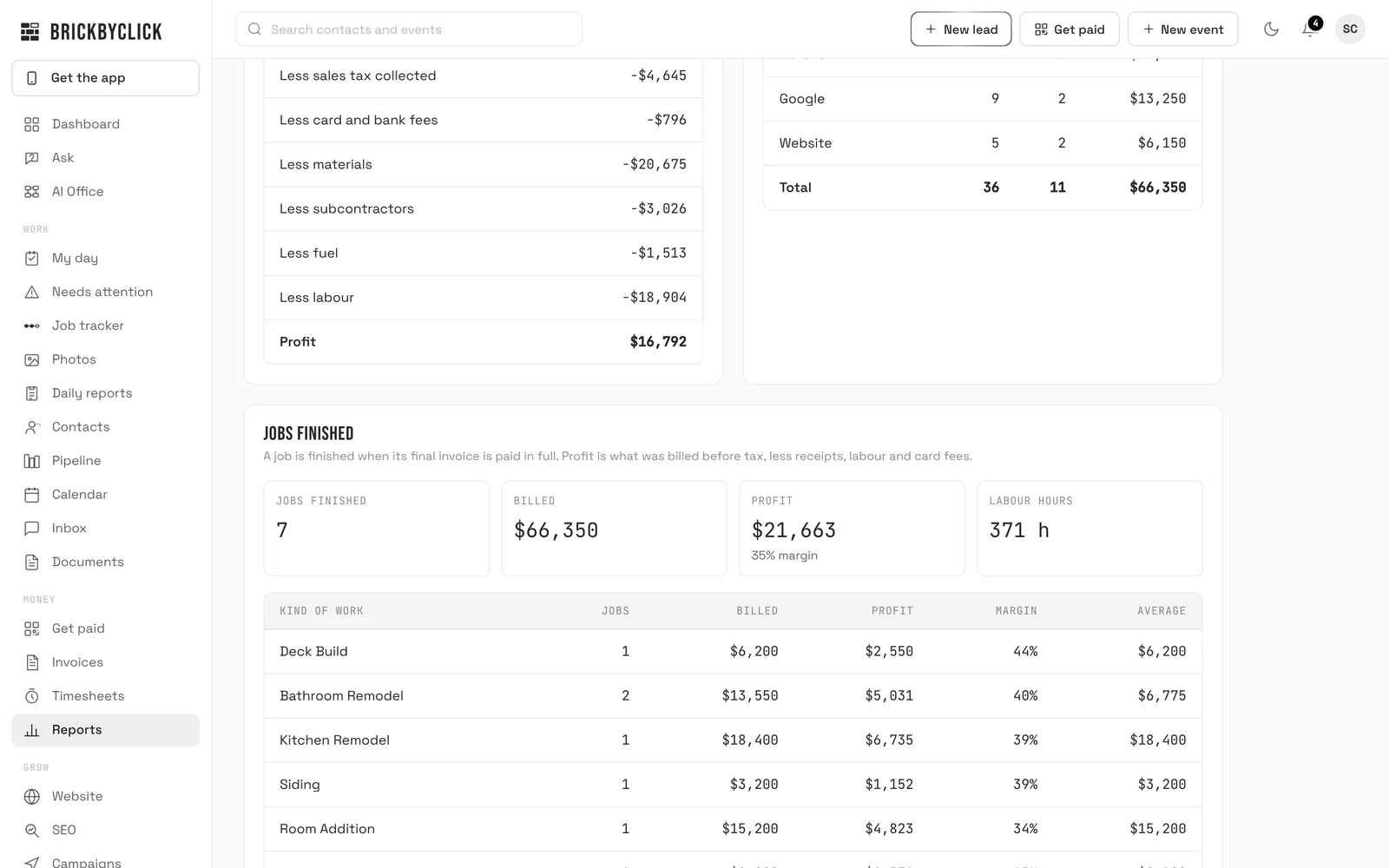Viewport: 1389px width, 868px height.
Task: Click the Job tracker dots icon
Action: point(32,325)
